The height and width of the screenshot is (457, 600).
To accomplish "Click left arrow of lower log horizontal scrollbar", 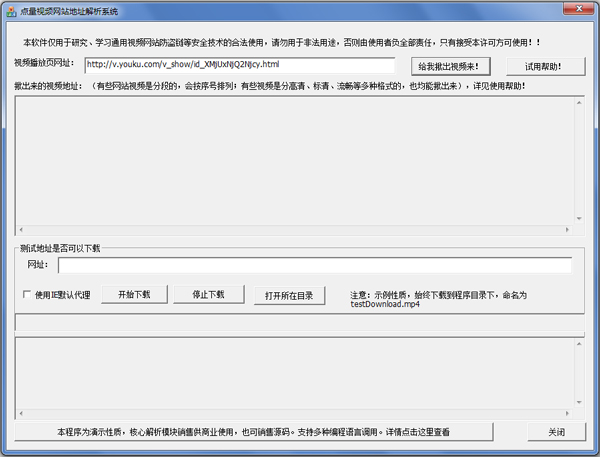I will point(21,413).
